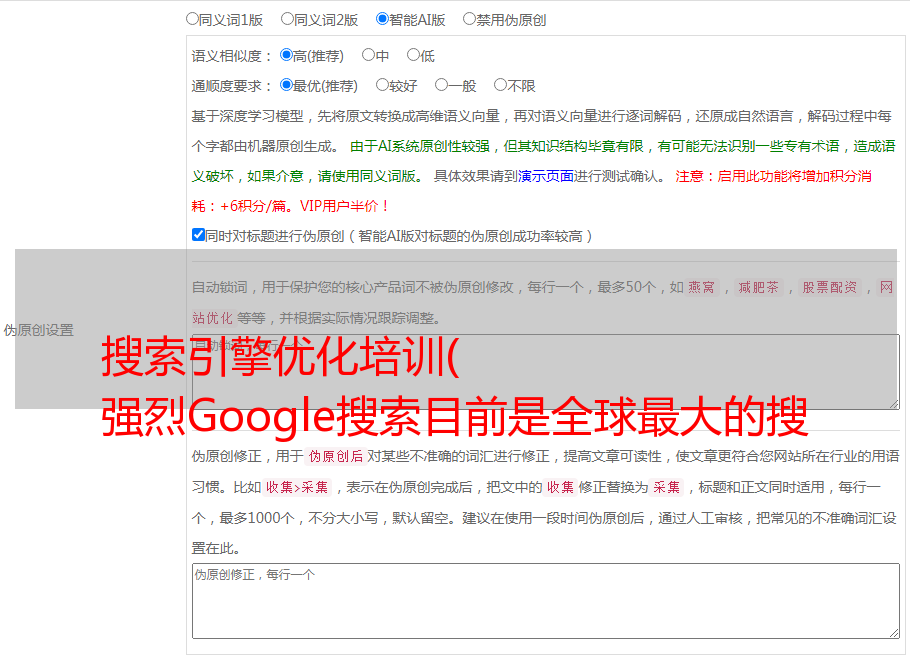Click the 伪原创后 highlighted tag
Viewport: 911px width, 658px height.
pyautogui.click(x=336, y=456)
